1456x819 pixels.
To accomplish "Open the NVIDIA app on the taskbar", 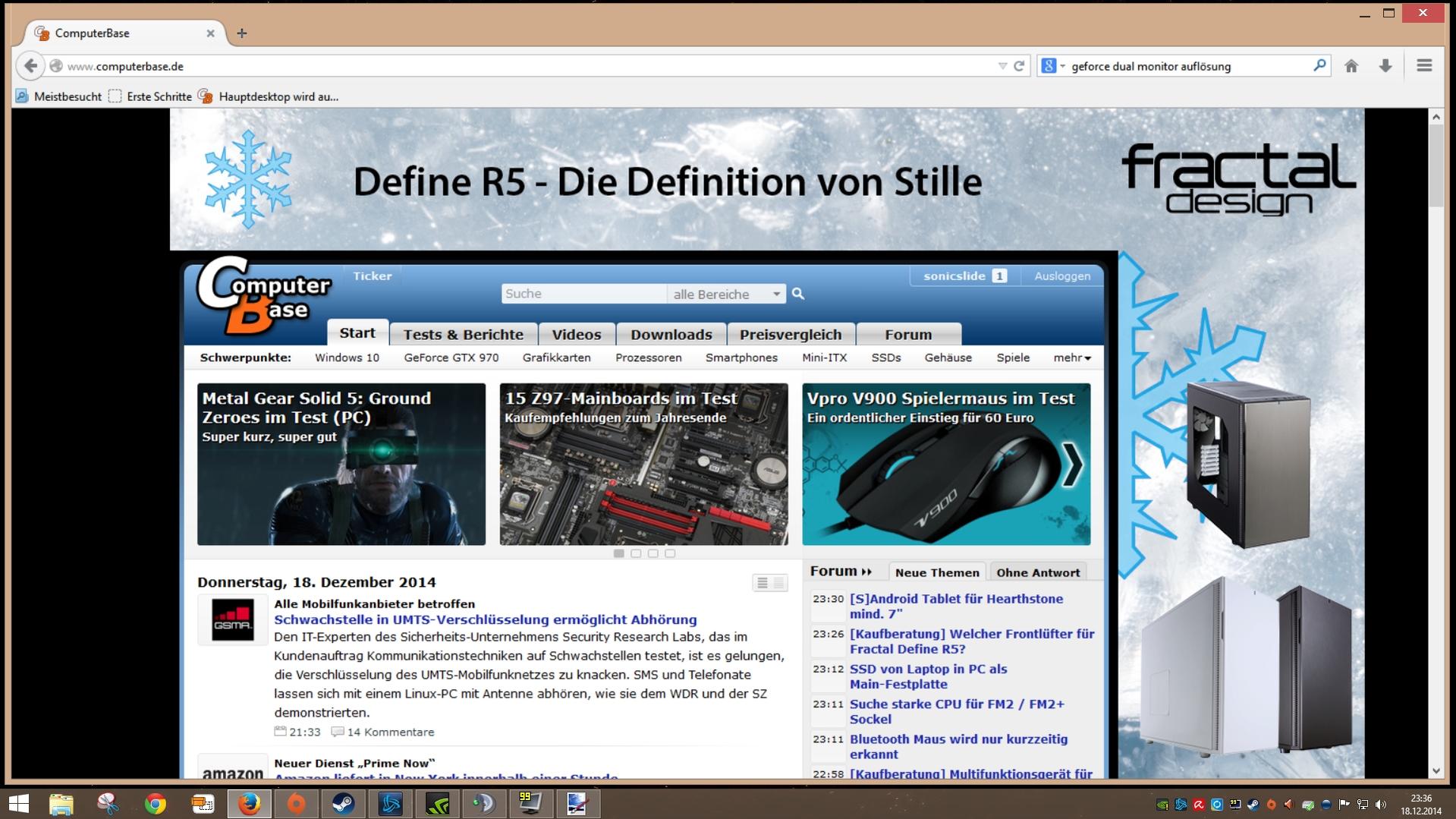I will tap(437, 803).
